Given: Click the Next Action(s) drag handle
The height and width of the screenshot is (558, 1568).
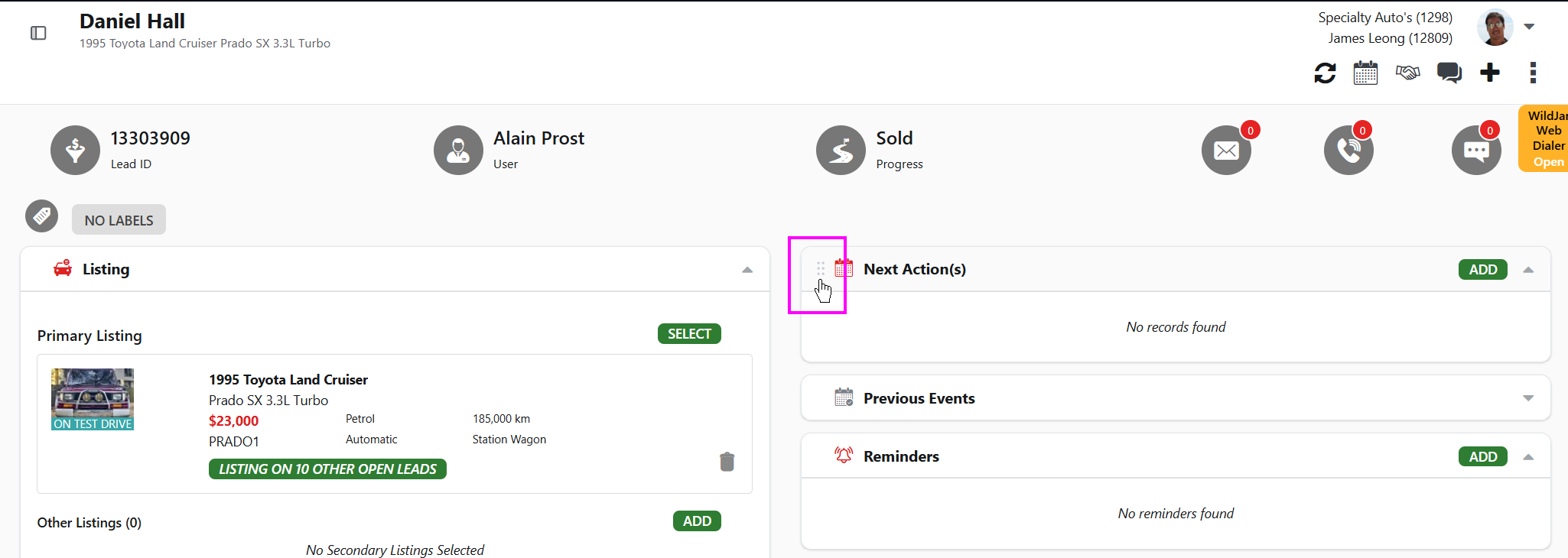Looking at the screenshot, I should point(821,269).
